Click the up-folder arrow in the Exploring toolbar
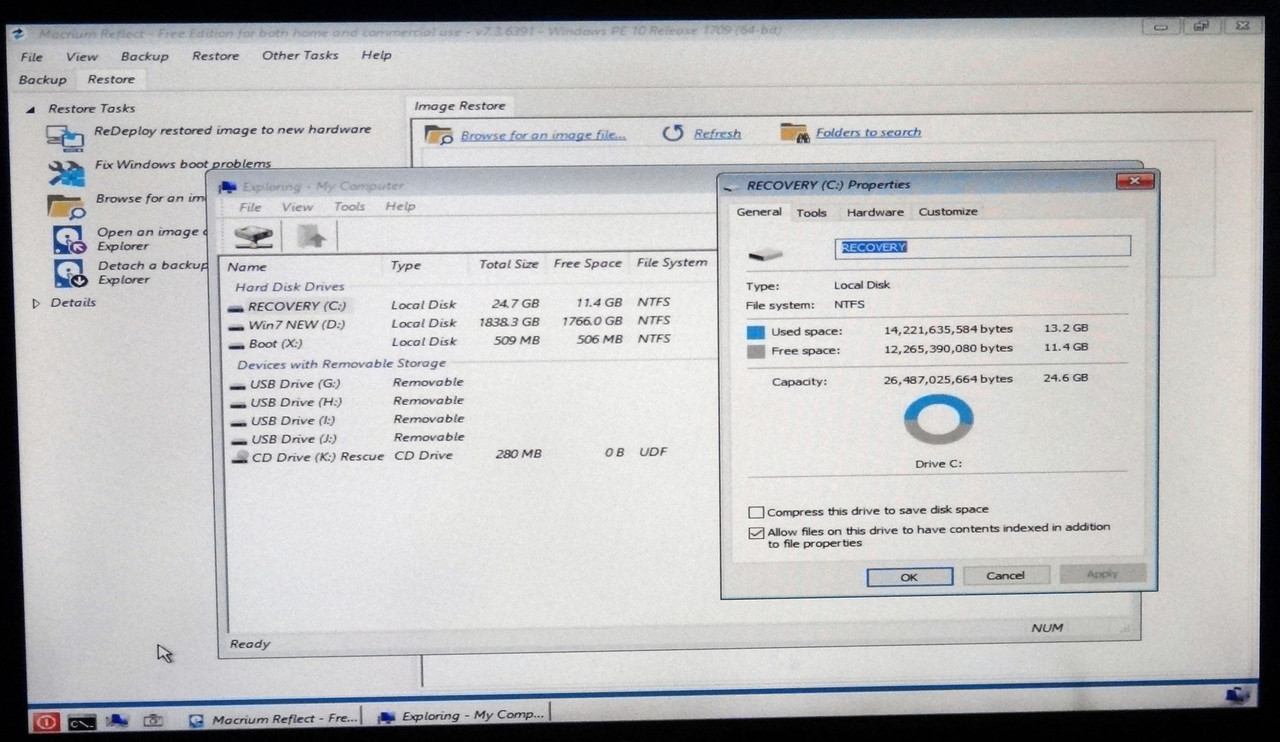This screenshot has width=1280, height=742. (x=313, y=236)
